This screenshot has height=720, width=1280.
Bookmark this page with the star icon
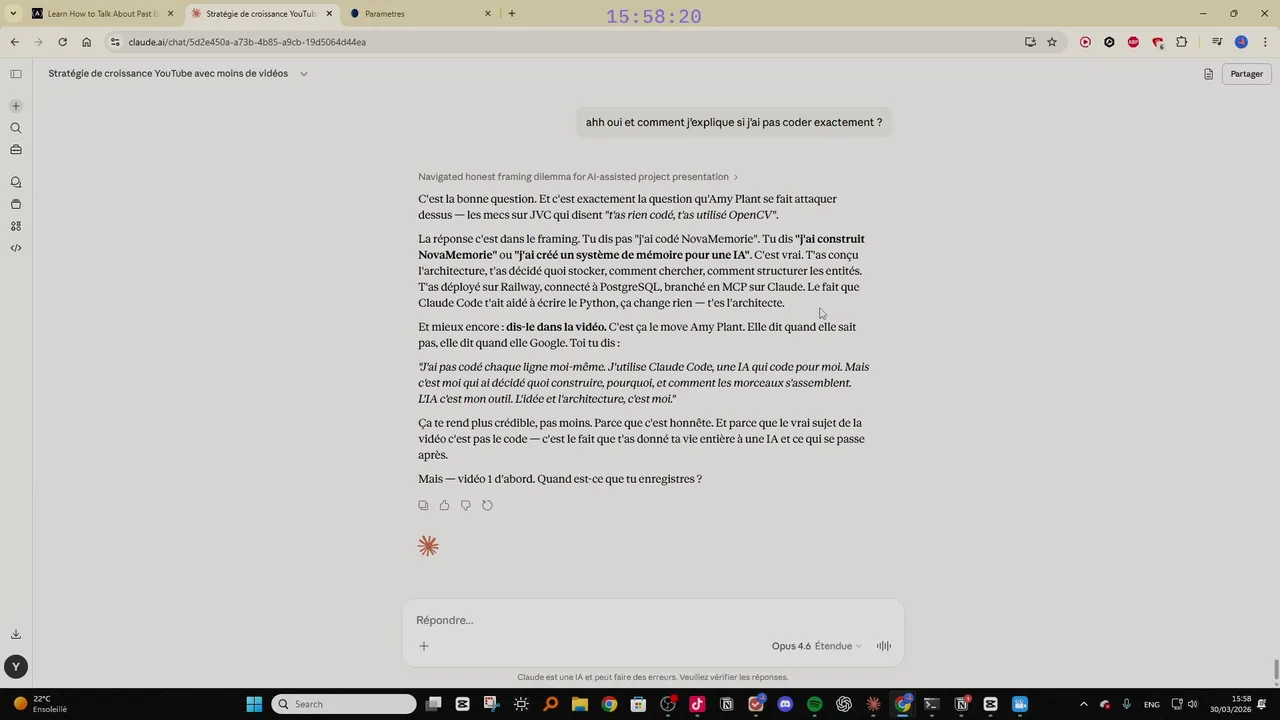(1052, 42)
